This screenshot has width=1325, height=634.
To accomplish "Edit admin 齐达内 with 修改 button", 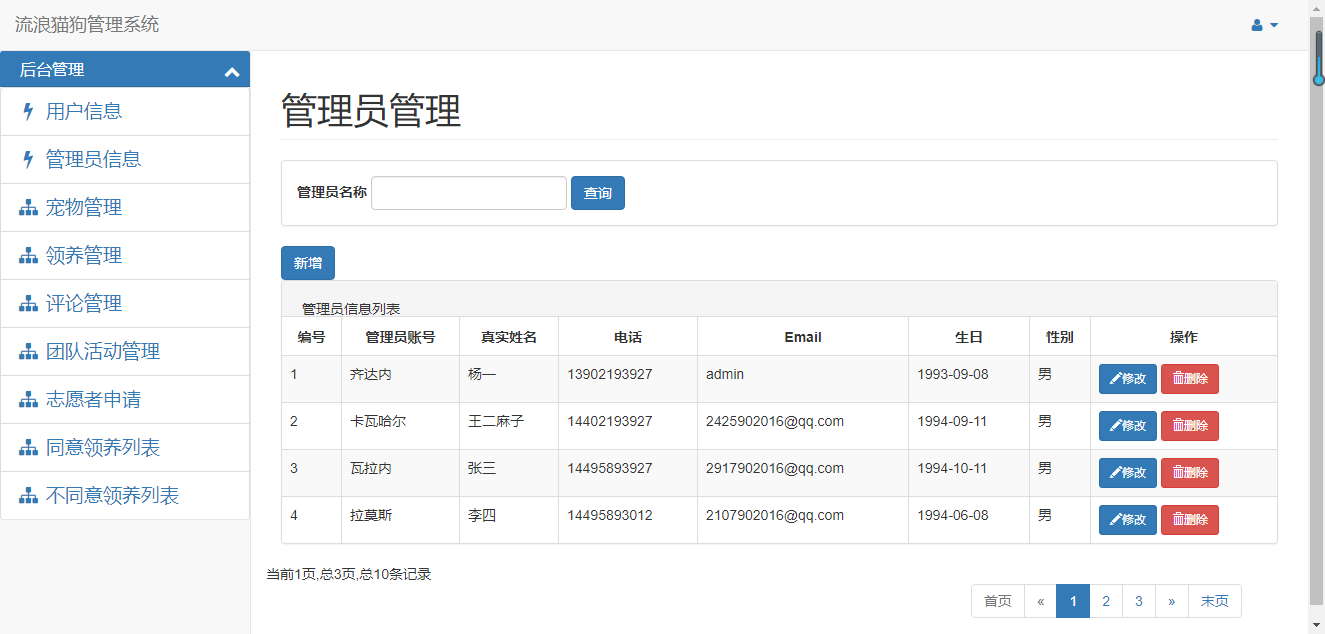I will click(1128, 379).
